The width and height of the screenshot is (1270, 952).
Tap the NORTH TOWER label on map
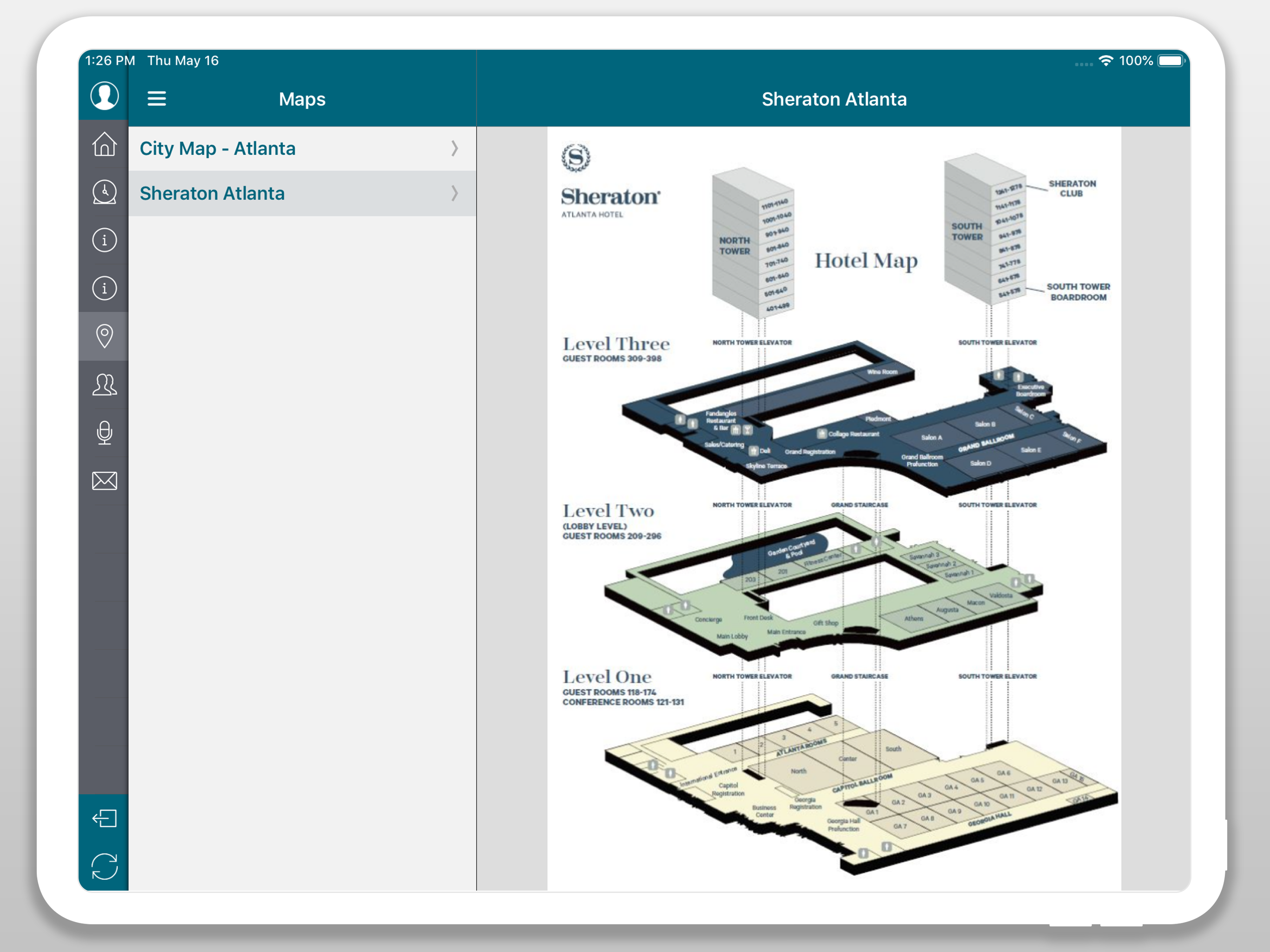[735, 246]
